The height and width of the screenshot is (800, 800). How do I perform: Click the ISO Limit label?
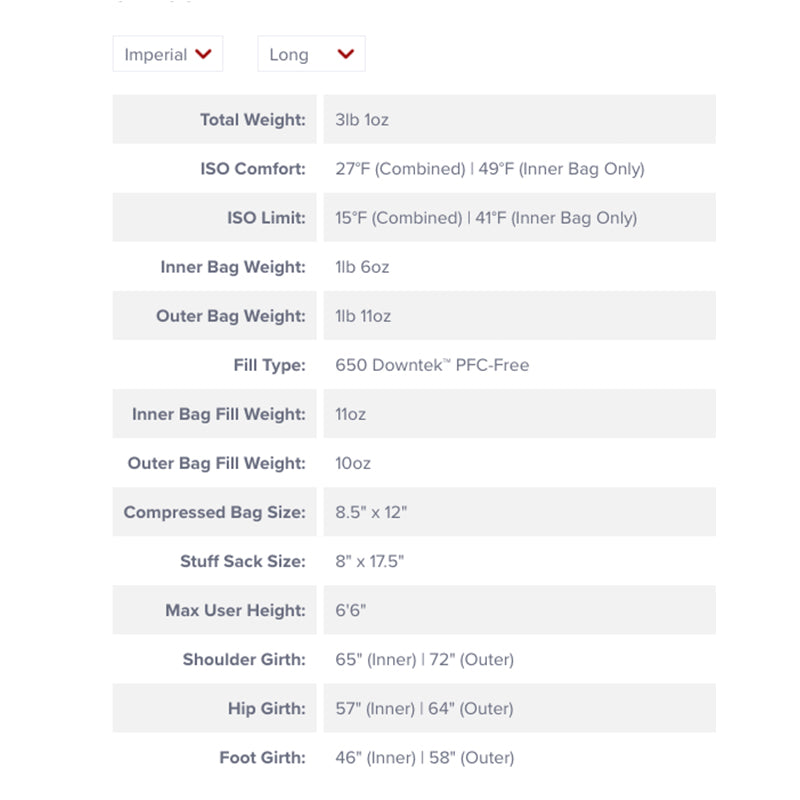266,218
